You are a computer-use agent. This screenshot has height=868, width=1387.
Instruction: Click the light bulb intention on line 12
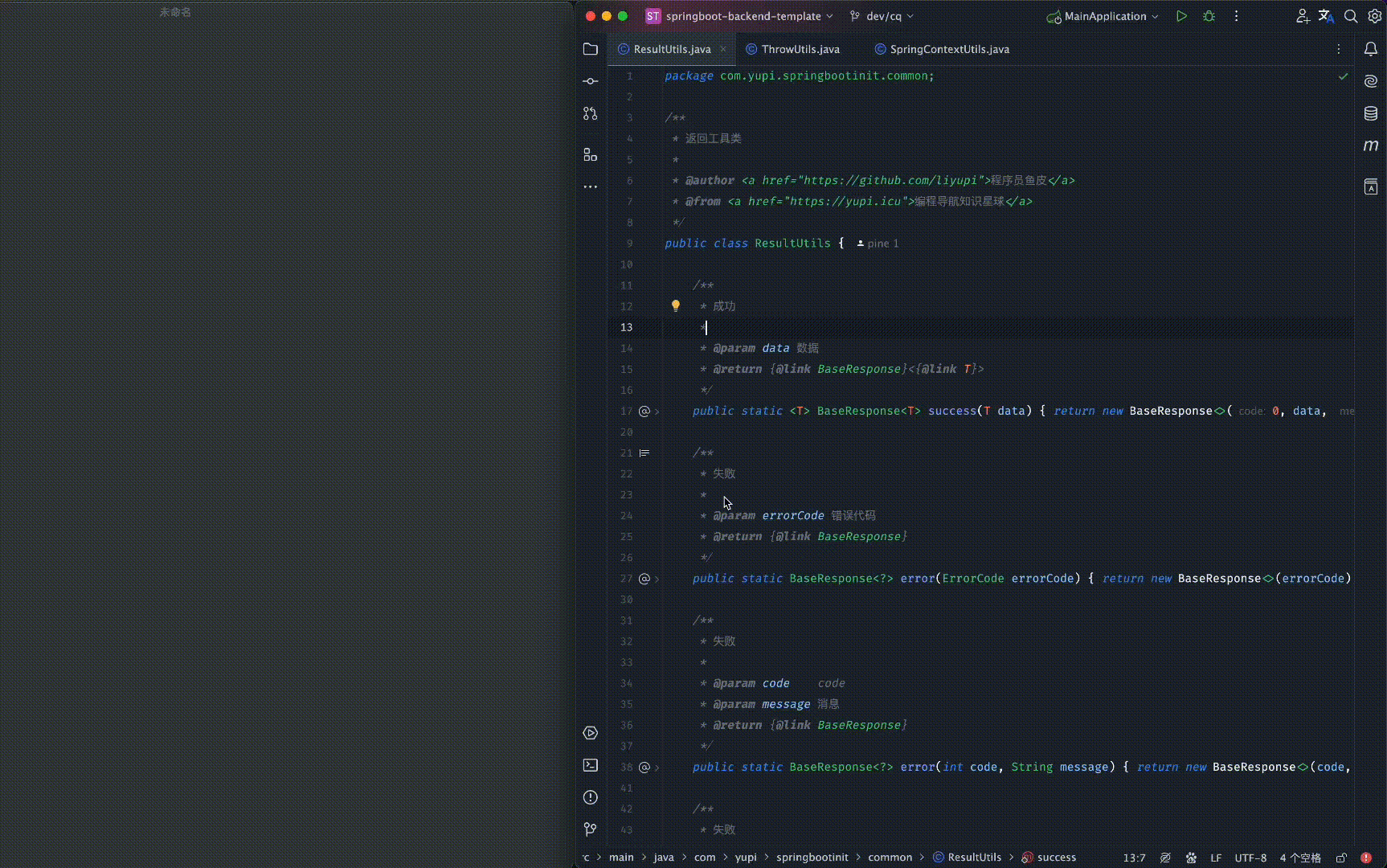pos(676,306)
